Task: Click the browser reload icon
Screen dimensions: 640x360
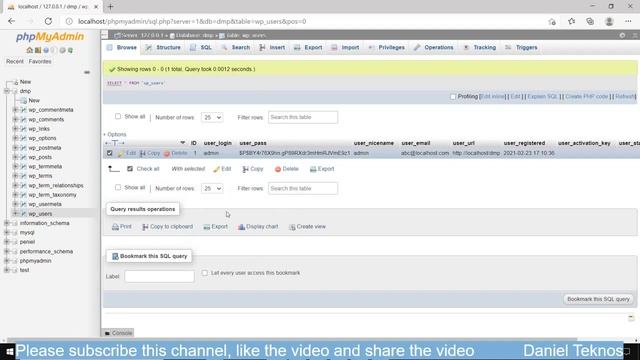Action: point(48,21)
